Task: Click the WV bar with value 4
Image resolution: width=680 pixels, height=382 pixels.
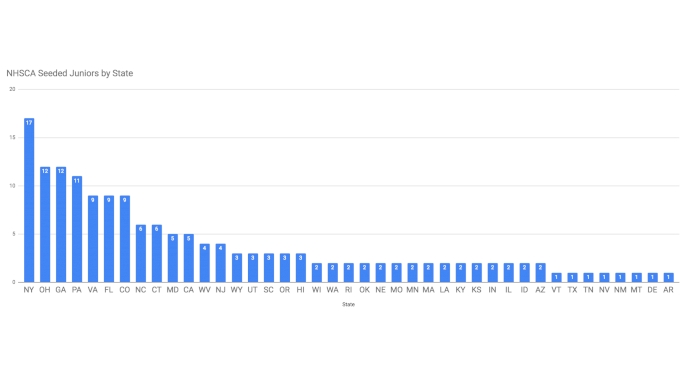Action: coord(205,263)
